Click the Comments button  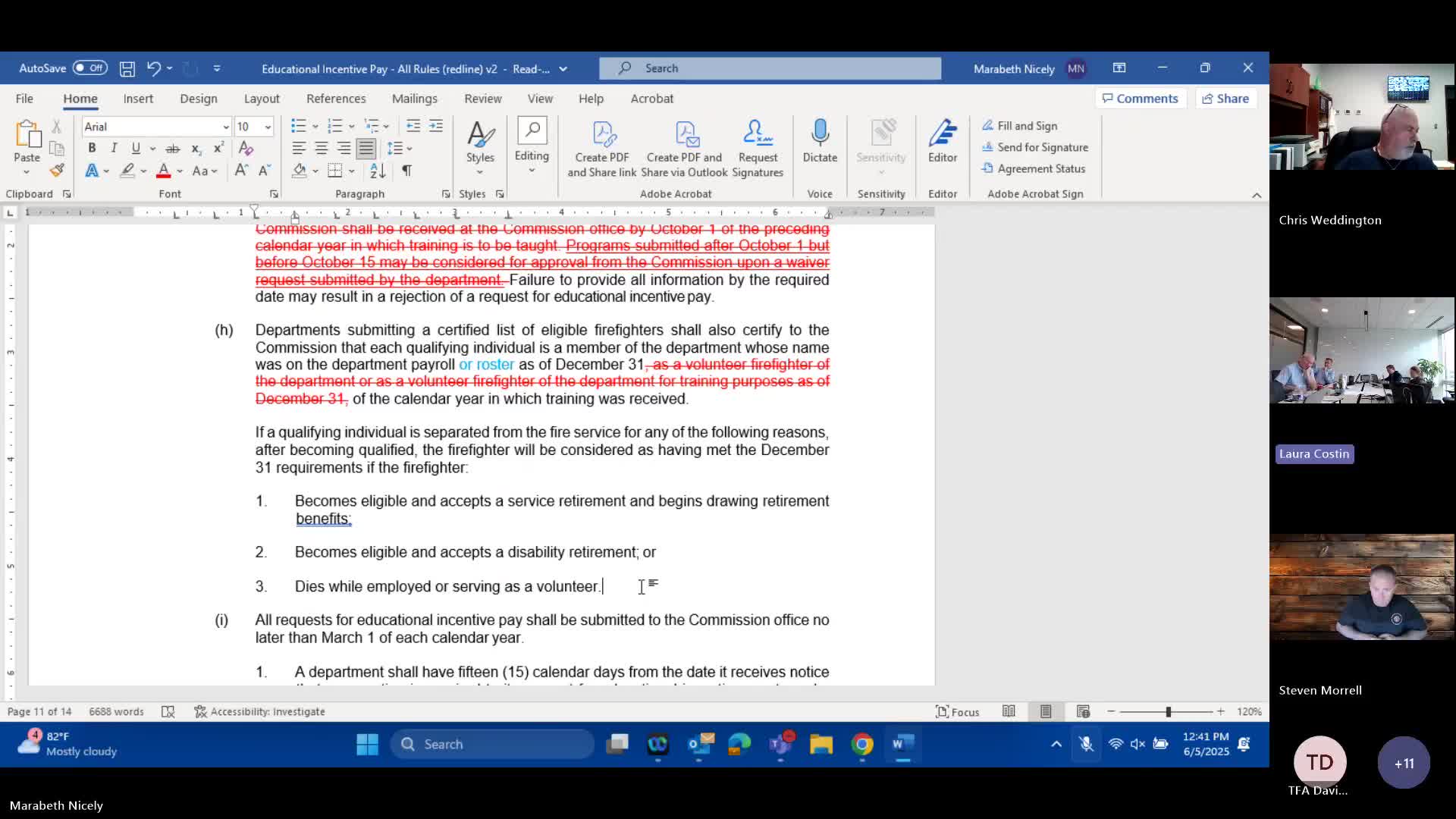pyautogui.click(x=1140, y=99)
